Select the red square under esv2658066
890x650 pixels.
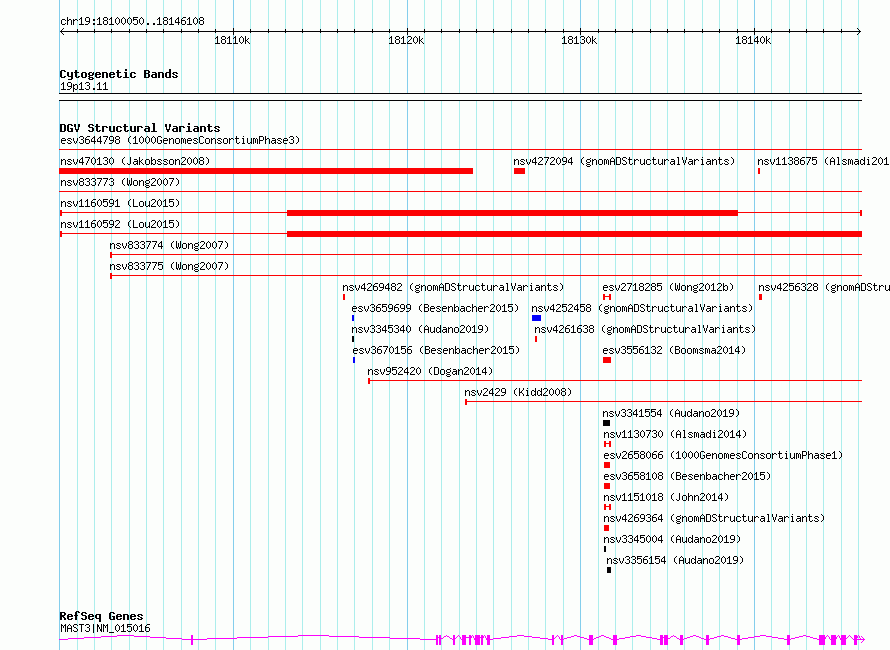coord(607,465)
